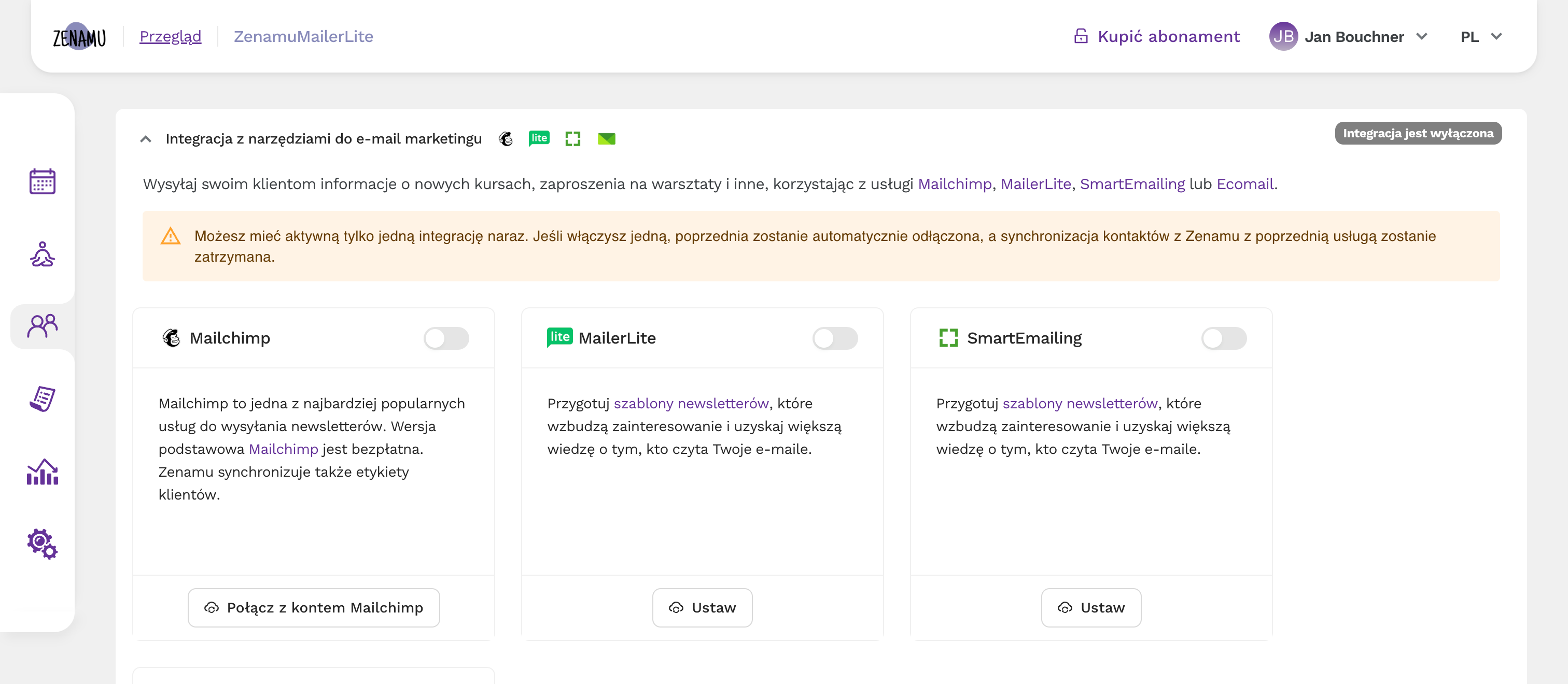1568x684 pixels.
Task: Open the meditating person sidebar icon
Action: point(43,254)
